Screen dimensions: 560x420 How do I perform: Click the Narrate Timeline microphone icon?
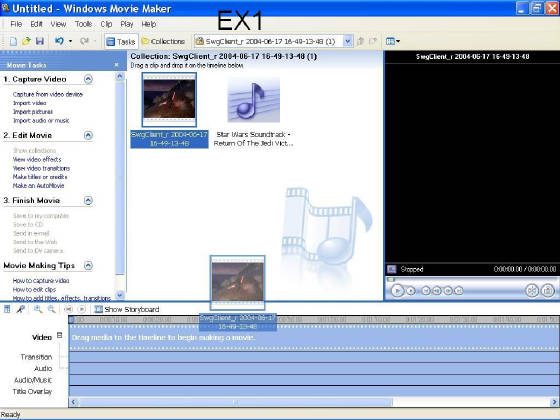21,309
